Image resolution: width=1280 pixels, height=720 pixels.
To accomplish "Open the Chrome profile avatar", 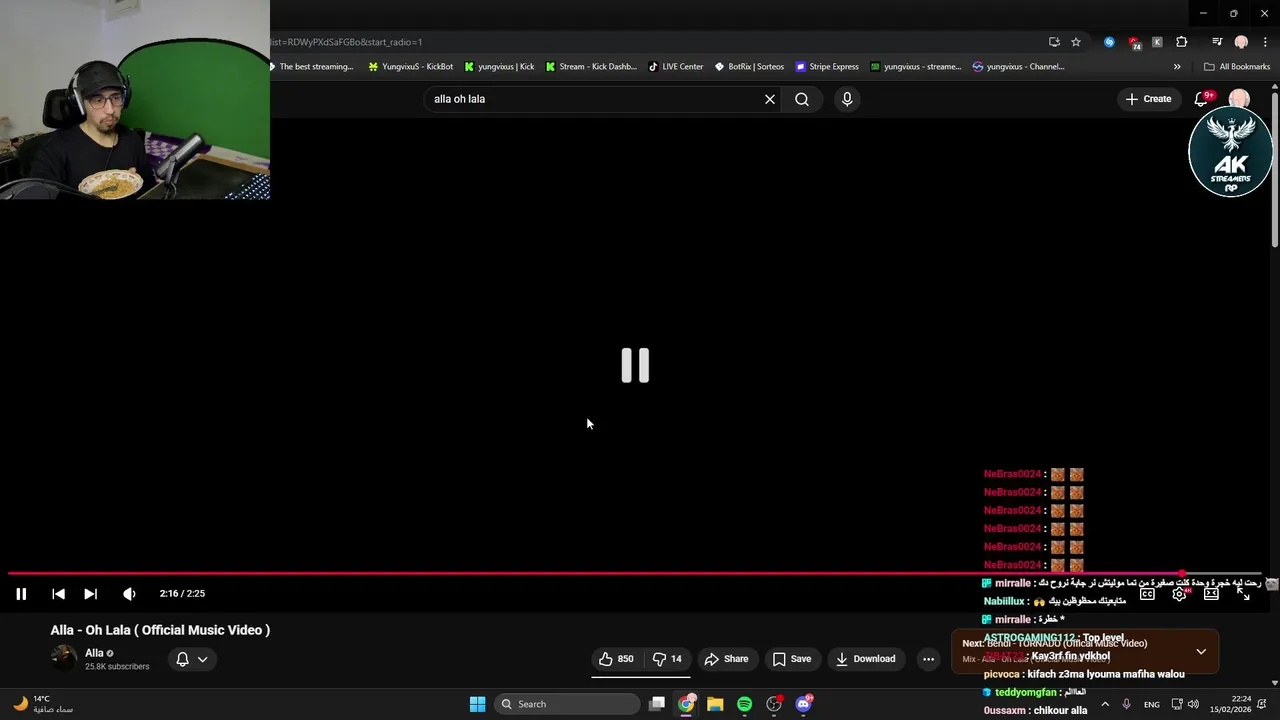I will pyautogui.click(x=1241, y=42).
